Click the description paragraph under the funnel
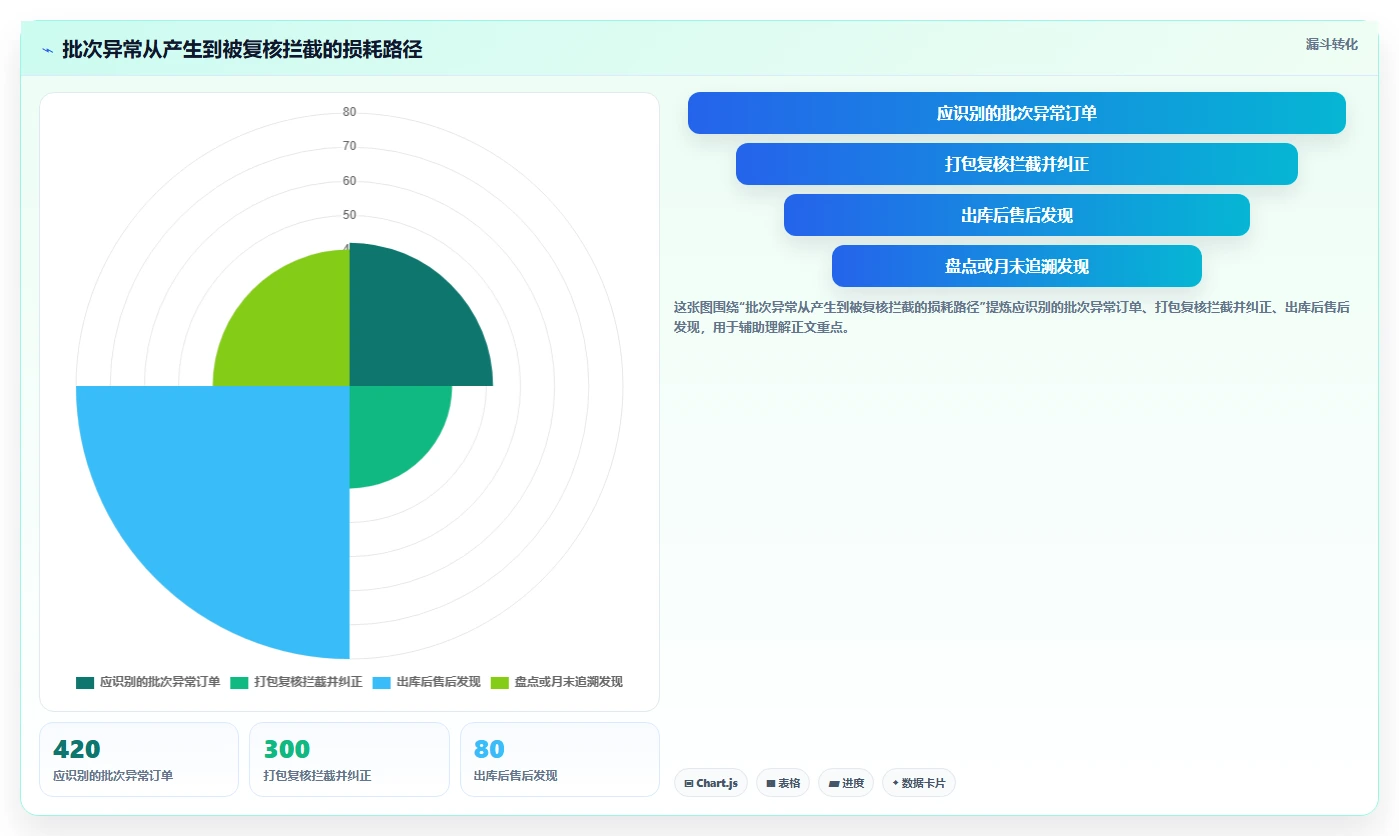The height and width of the screenshot is (836, 1399). click(1012, 317)
